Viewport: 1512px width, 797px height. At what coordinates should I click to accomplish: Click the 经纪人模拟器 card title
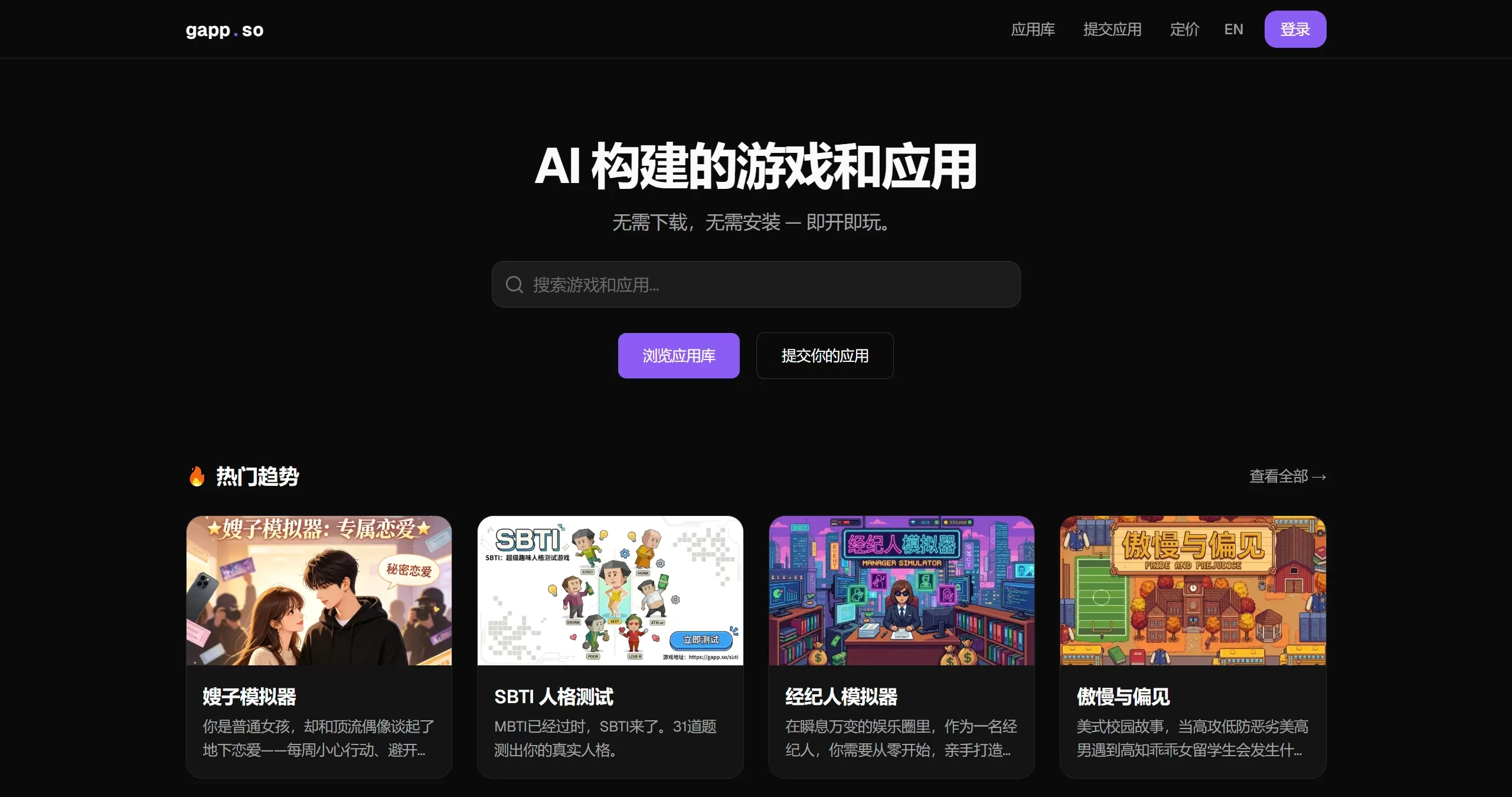(841, 697)
